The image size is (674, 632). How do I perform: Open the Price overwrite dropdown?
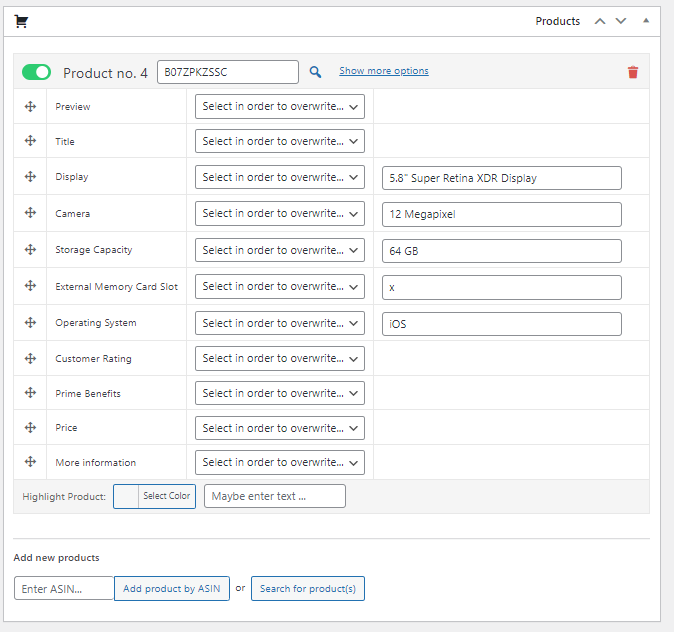coord(280,428)
